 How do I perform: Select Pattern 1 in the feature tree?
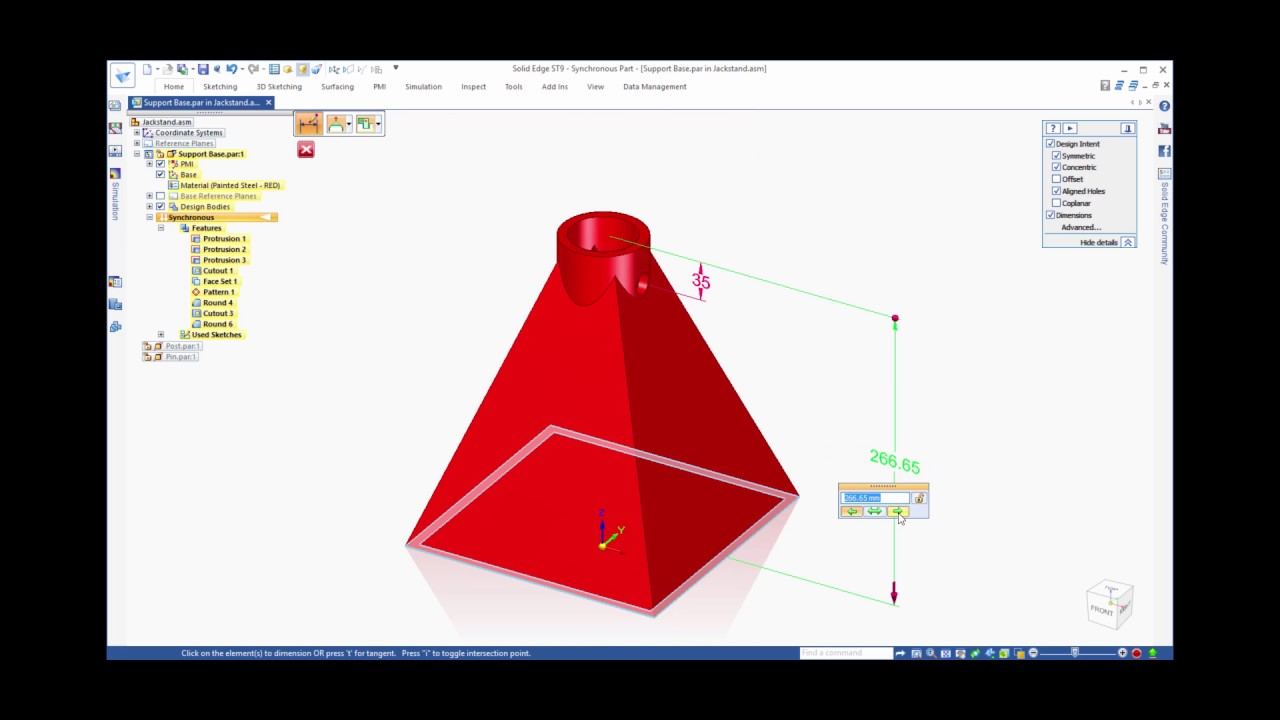click(x=218, y=292)
